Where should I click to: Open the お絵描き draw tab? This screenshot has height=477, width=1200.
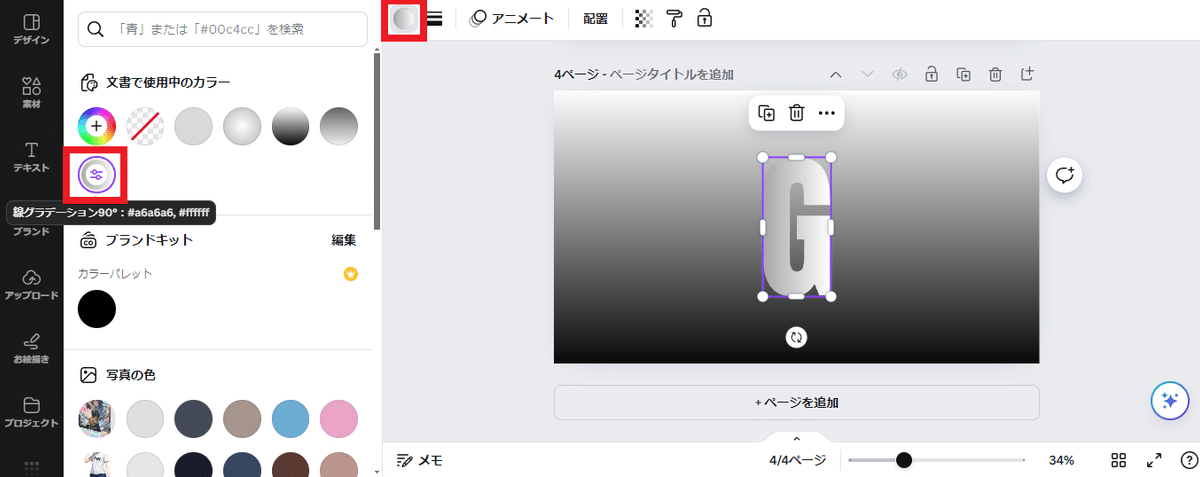(31, 349)
